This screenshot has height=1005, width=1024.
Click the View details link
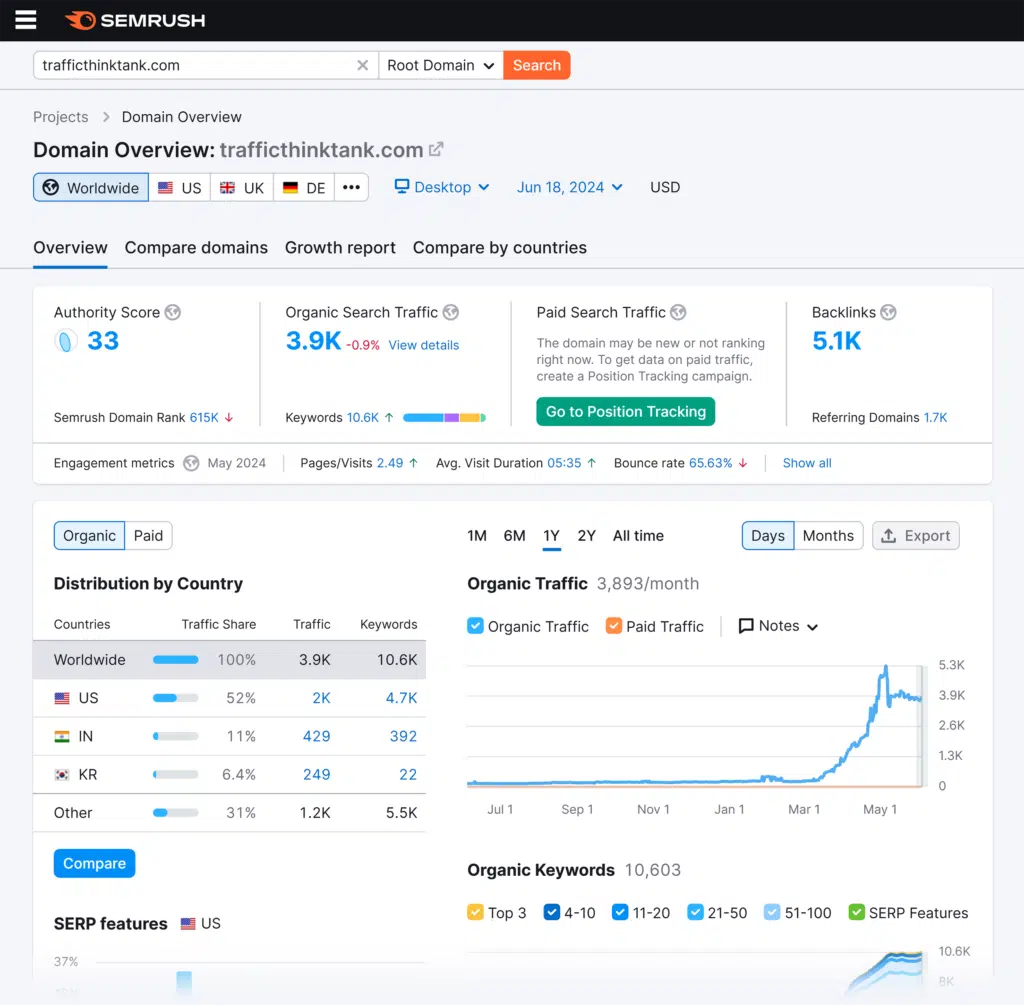click(424, 345)
